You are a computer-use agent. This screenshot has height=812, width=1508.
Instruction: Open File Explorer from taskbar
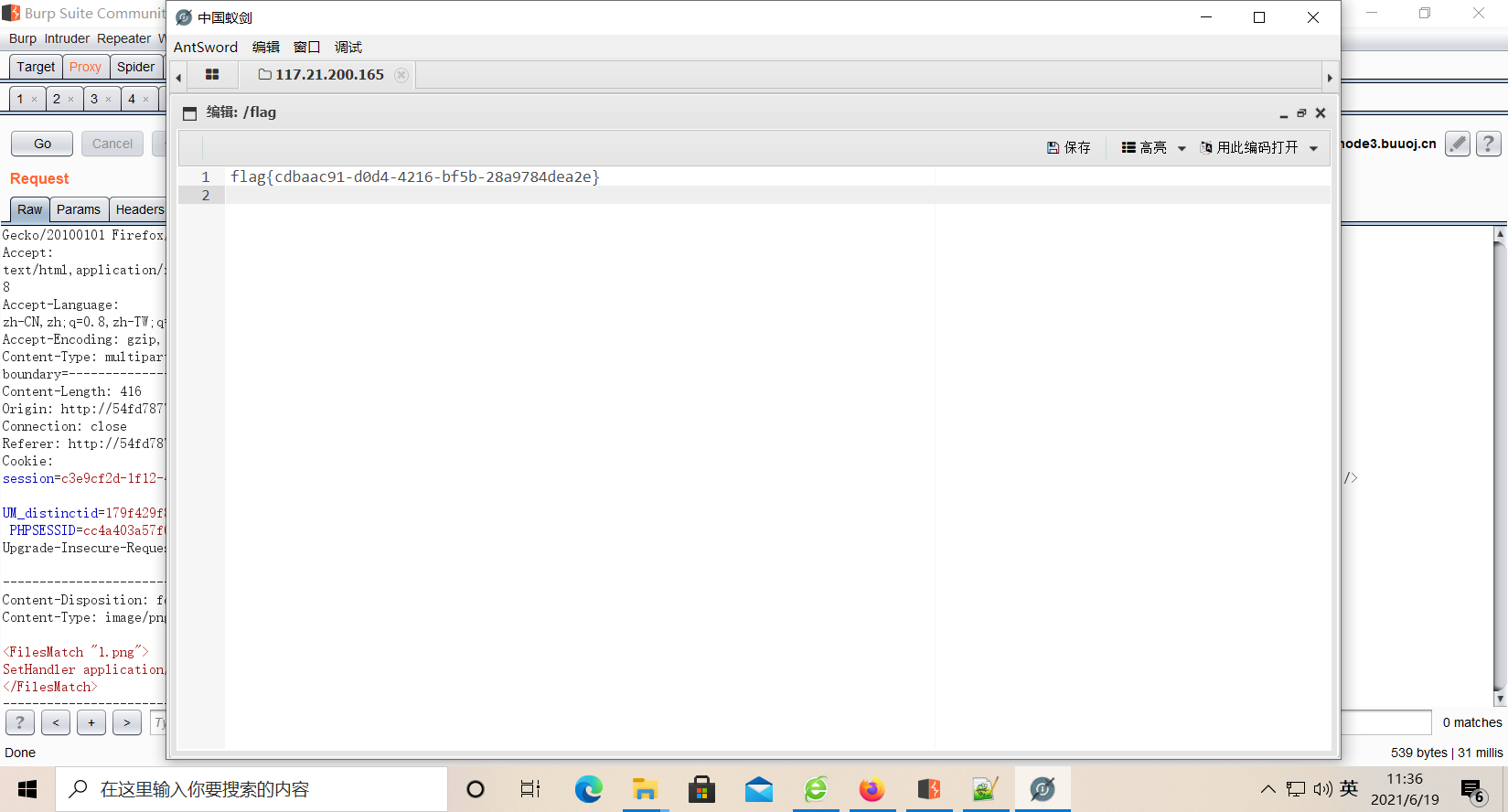[x=646, y=789]
